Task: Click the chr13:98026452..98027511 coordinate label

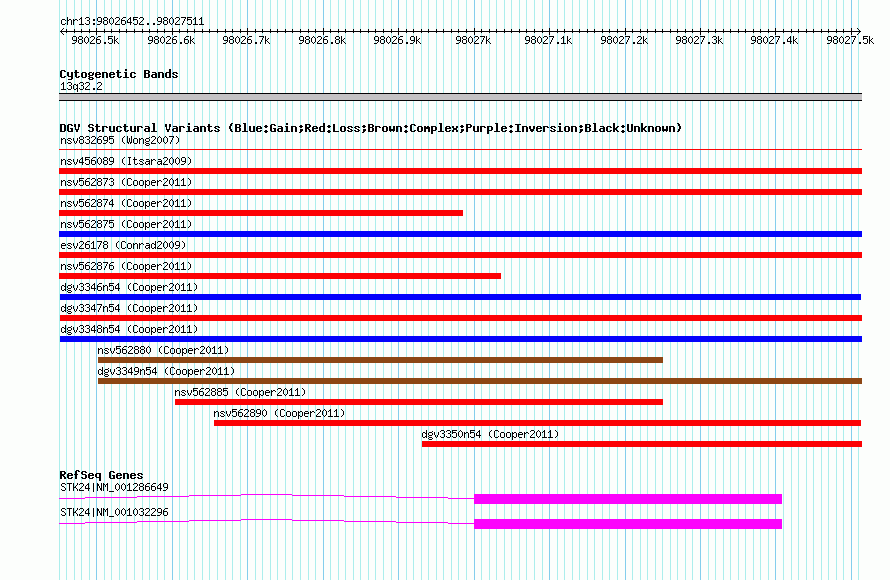Action: pos(132,21)
